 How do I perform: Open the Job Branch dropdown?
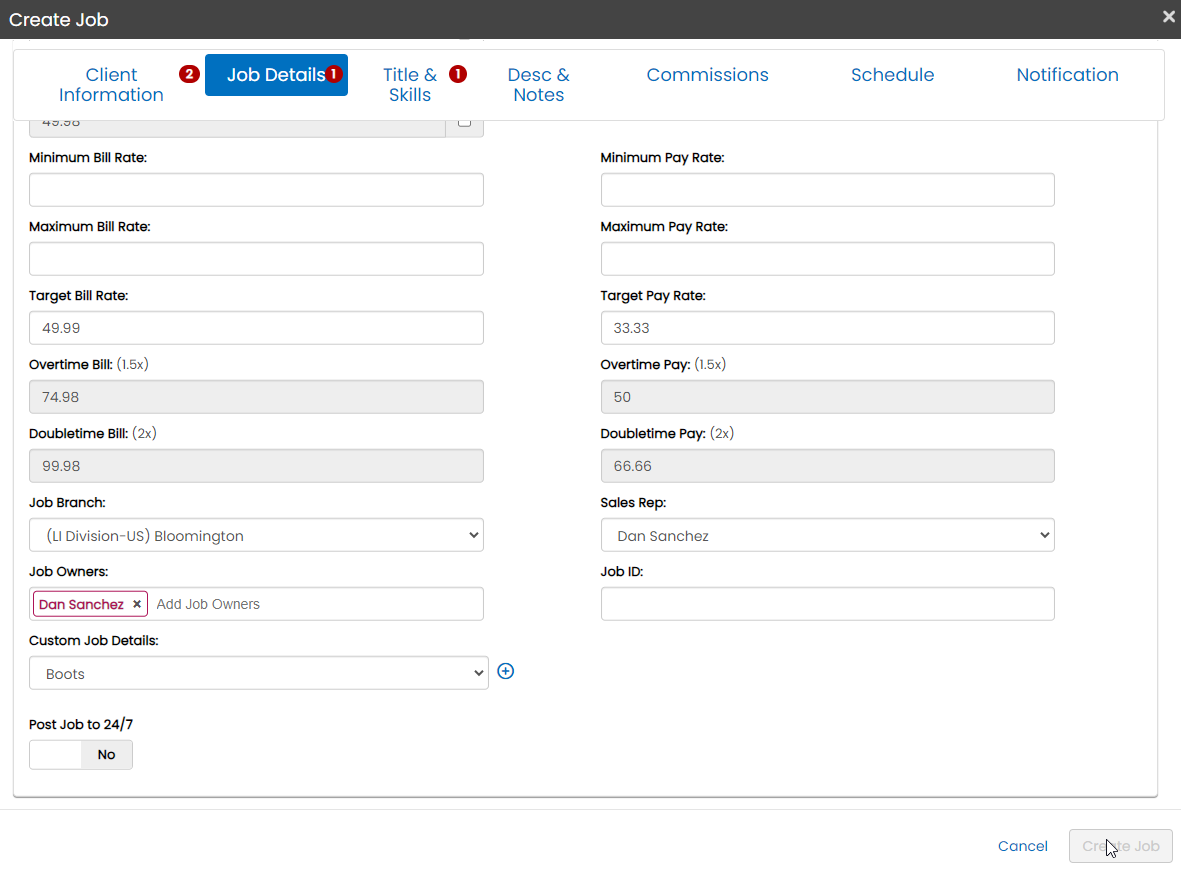pos(256,535)
